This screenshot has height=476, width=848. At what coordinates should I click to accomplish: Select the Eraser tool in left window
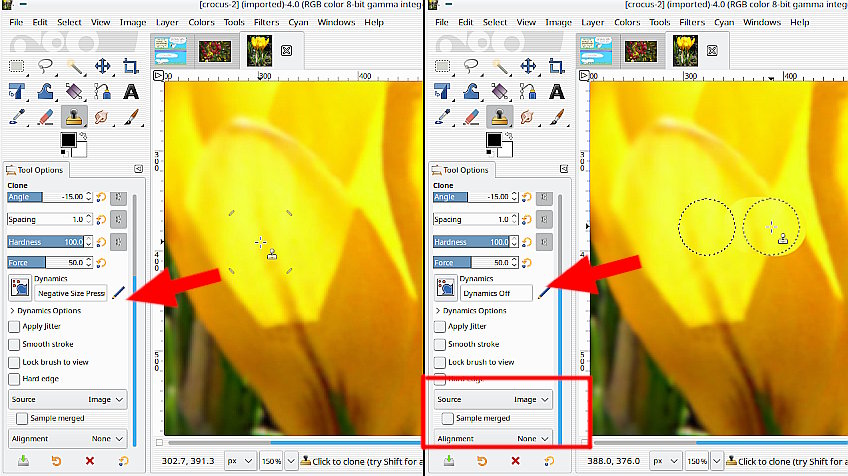(45, 117)
